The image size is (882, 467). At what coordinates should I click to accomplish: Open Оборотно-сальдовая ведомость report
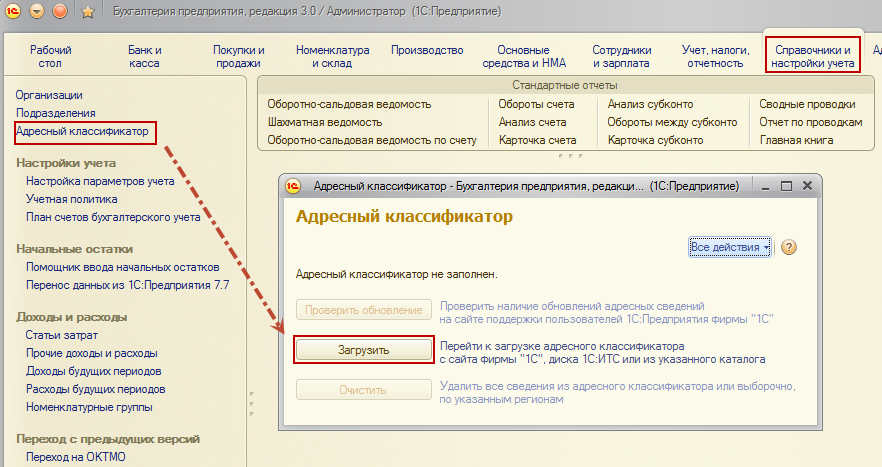(349, 104)
